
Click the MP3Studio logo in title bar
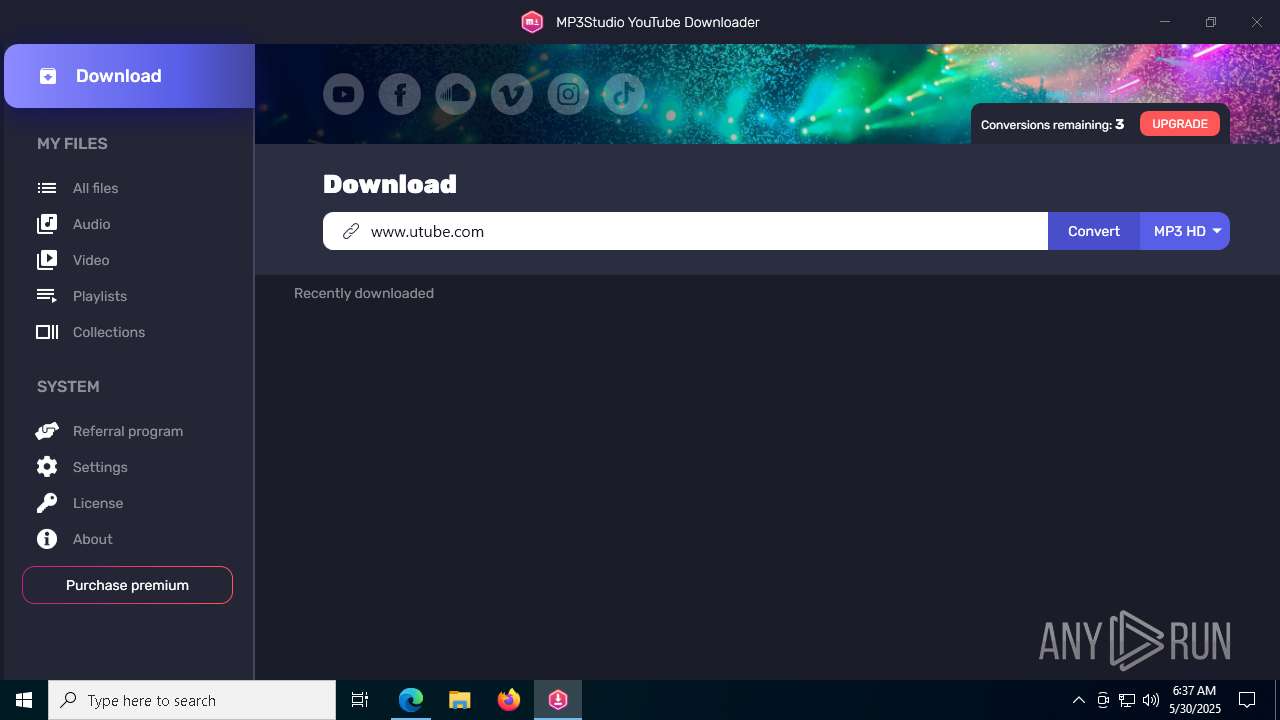click(x=532, y=22)
